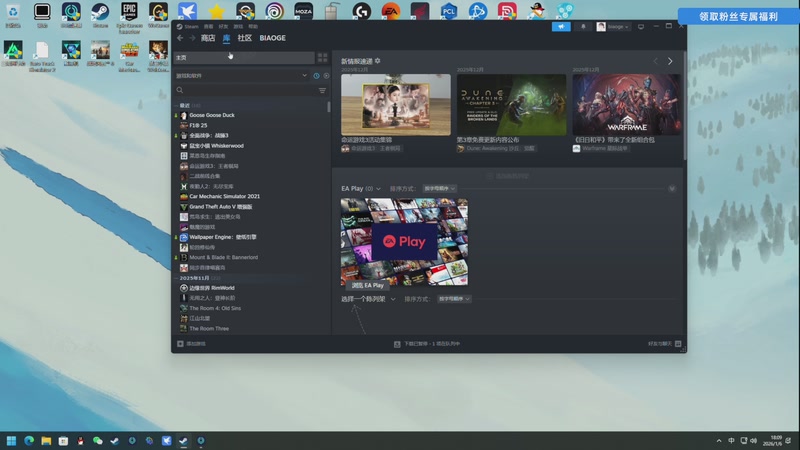Select Wallpaper Engine in game list
The width and height of the screenshot is (800, 450).
pos(222,237)
